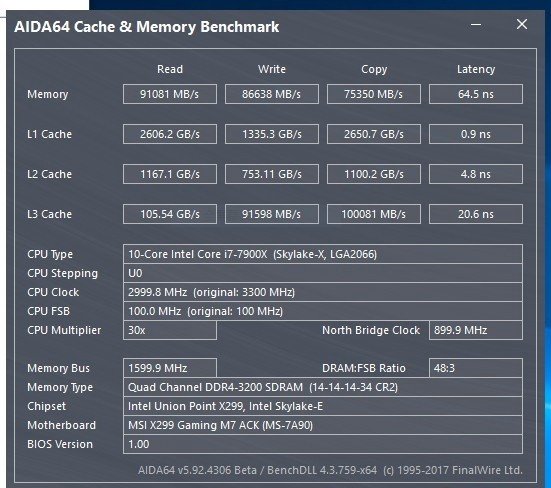This screenshot has height=488, width=551.
Task: Click the DRAM:FSB Ratio label
Action: 364,368
